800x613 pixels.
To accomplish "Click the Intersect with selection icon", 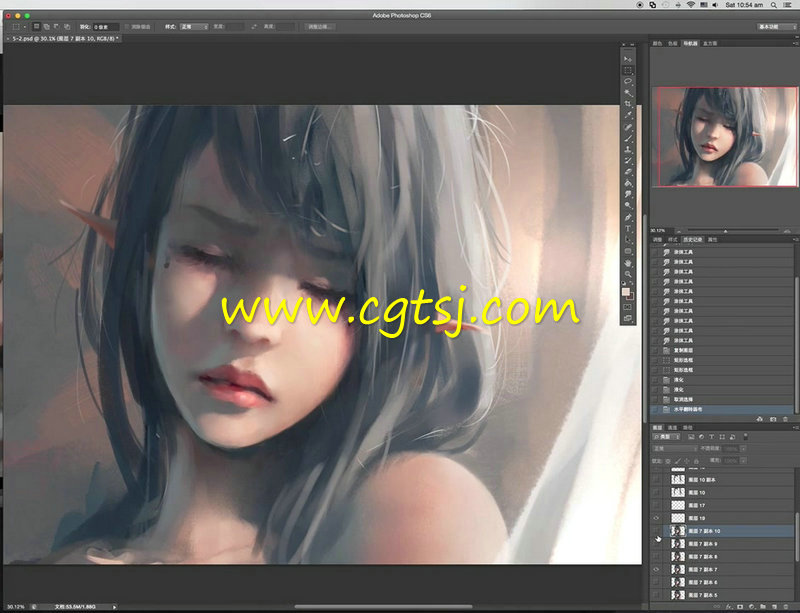I will (x=67, y=27).
